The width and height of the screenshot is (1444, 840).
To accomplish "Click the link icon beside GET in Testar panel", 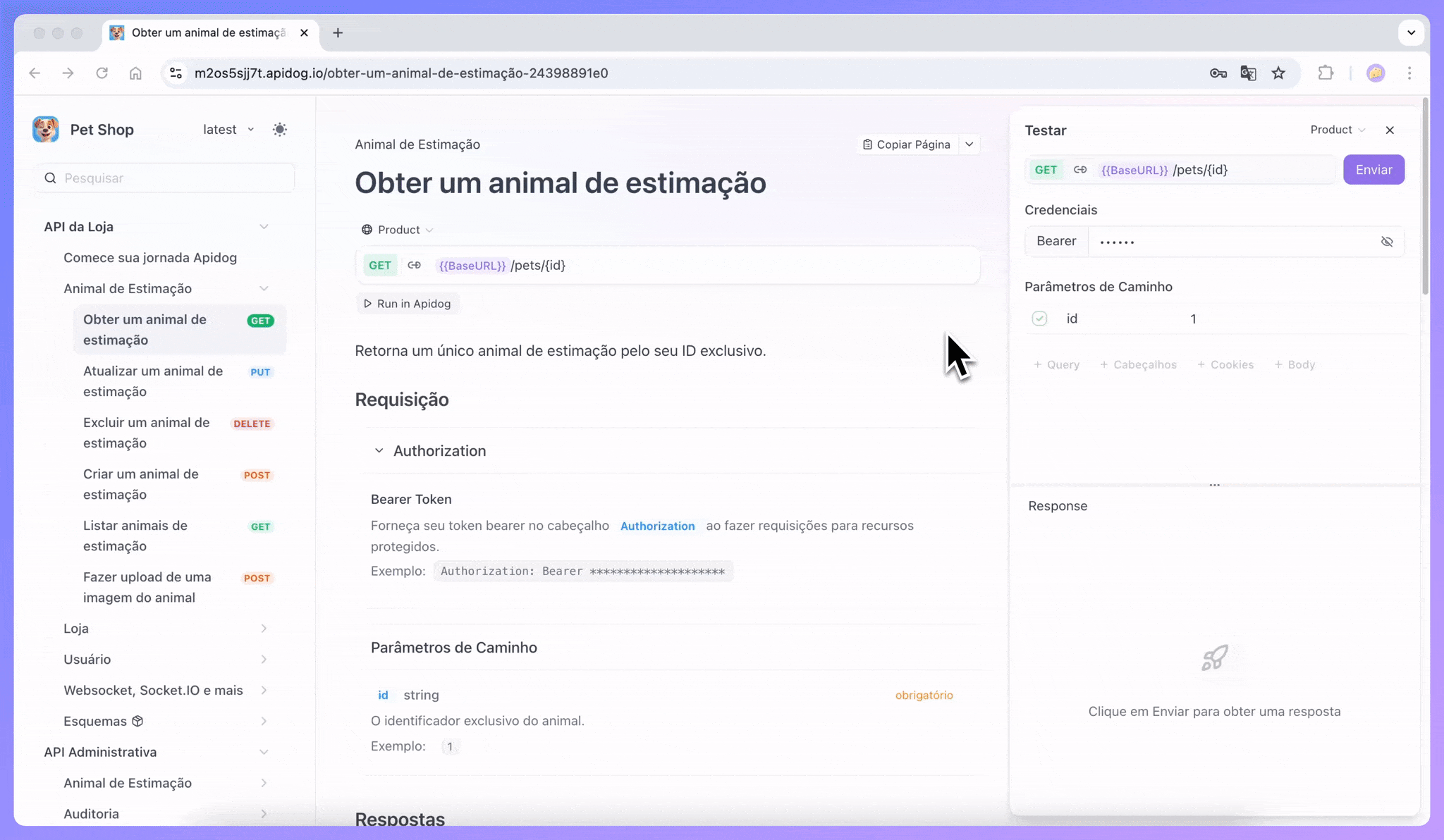I will pos(1080,170).
